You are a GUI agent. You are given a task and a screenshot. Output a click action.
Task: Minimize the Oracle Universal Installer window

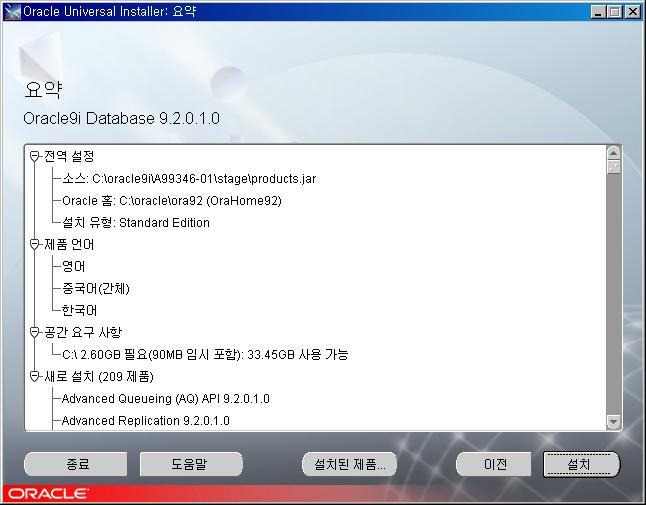coord(598,12)
